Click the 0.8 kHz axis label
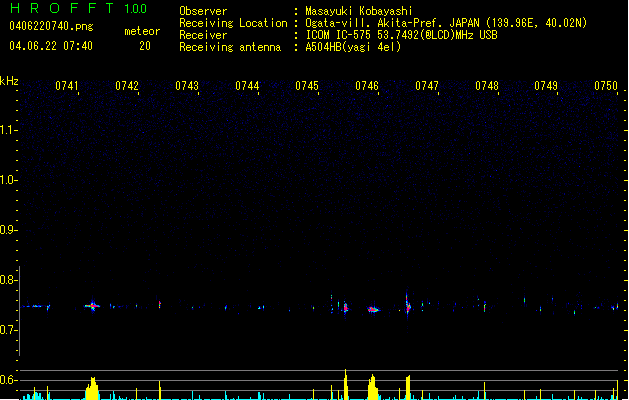Screen dimensions: 629x400 pos(8,280)
